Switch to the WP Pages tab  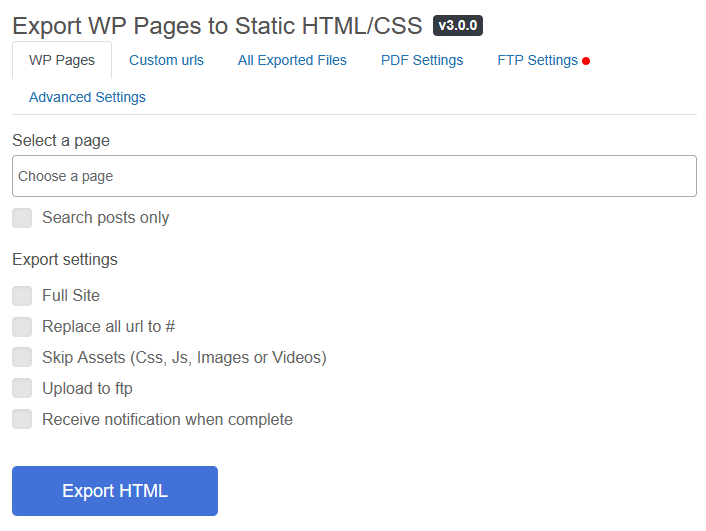[x=62, y=60]
